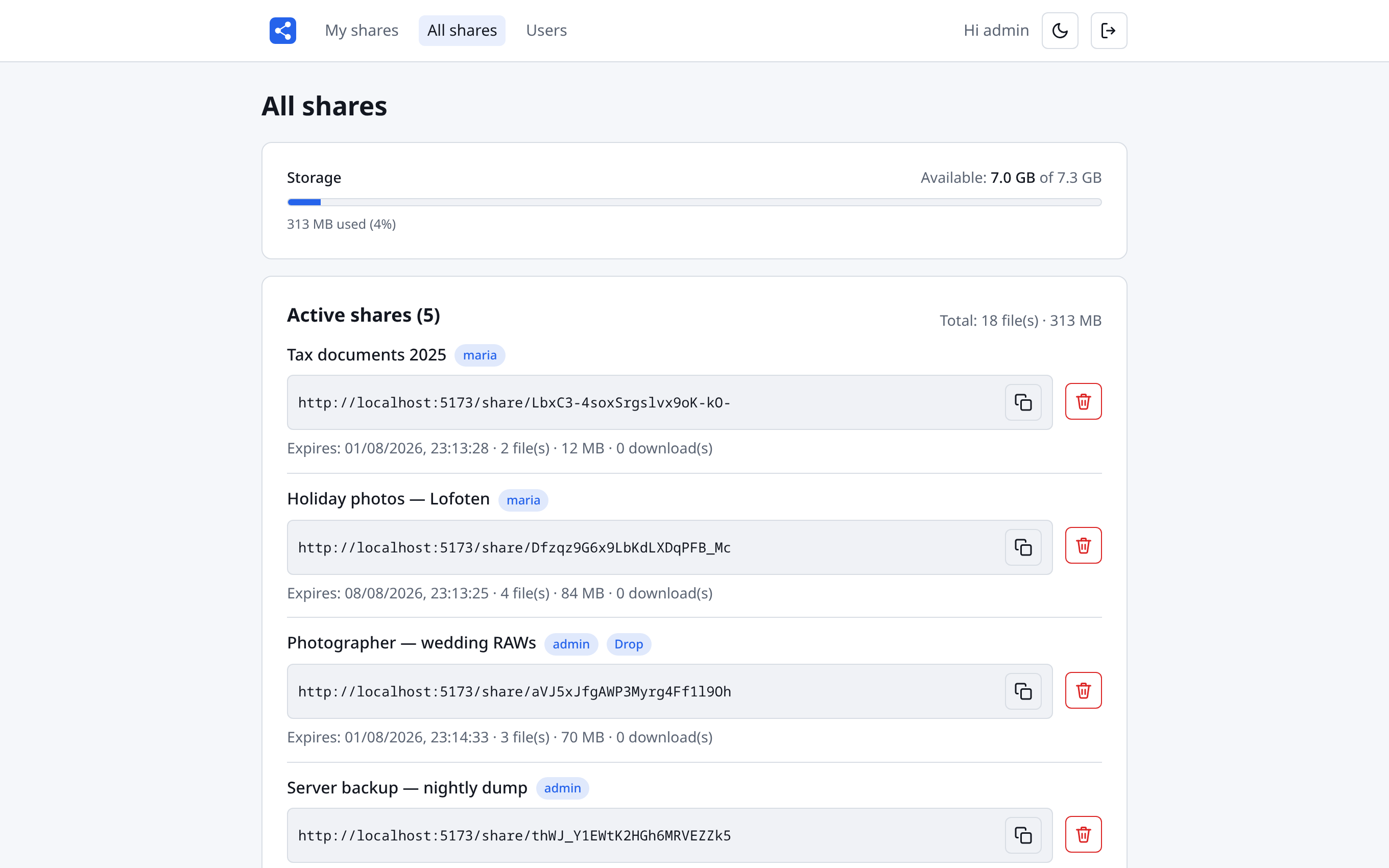The image size is (1389, 868).
Task: Click the Holiday photos share URL field
Action: (669, 547)
